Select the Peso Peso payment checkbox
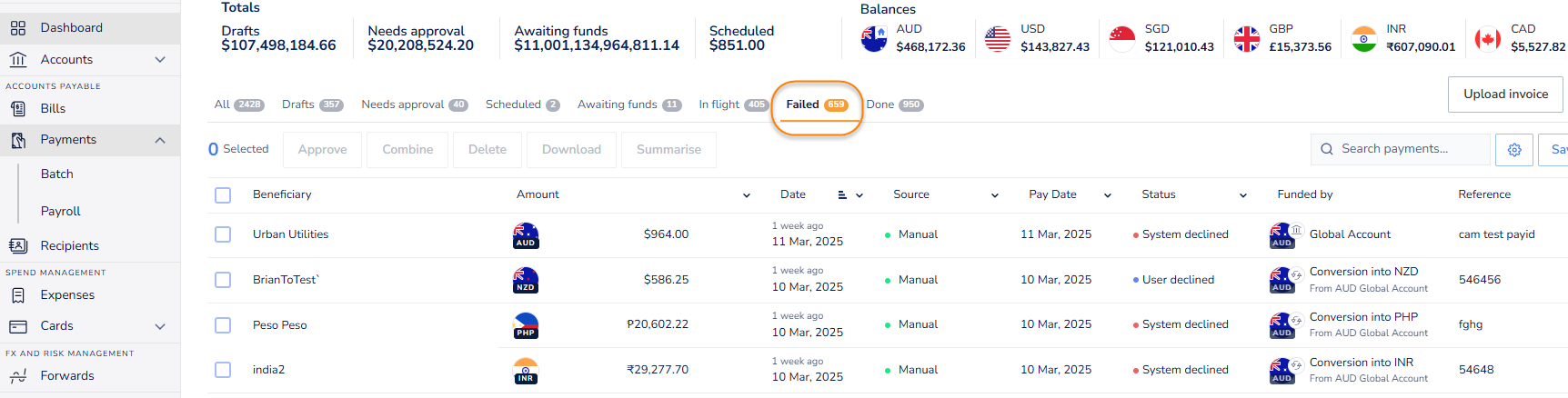The height and width of the screenshot is (398, 1568). [223, 325]
